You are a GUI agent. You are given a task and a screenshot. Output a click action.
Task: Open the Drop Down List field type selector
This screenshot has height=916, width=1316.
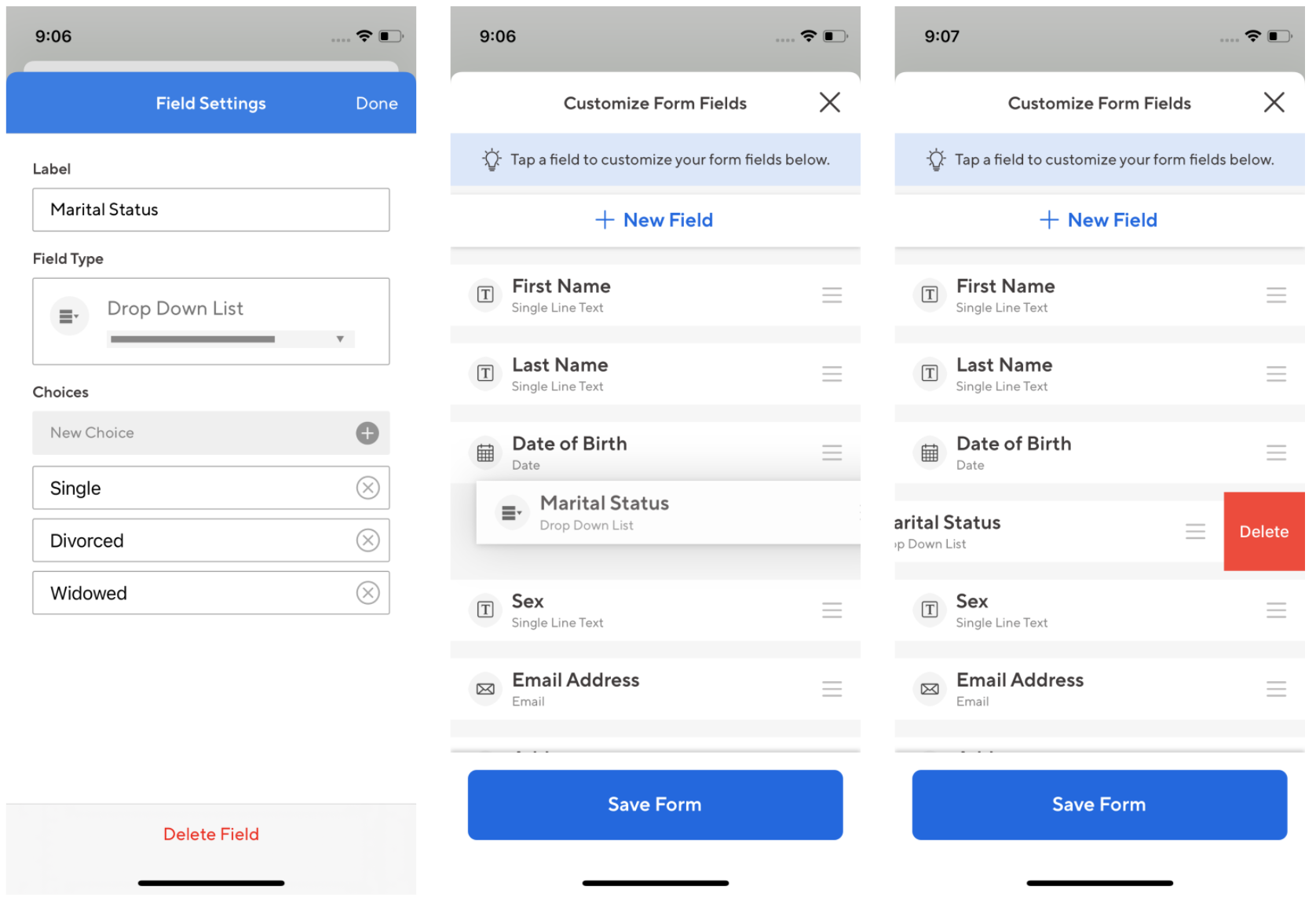click(211, 321)
